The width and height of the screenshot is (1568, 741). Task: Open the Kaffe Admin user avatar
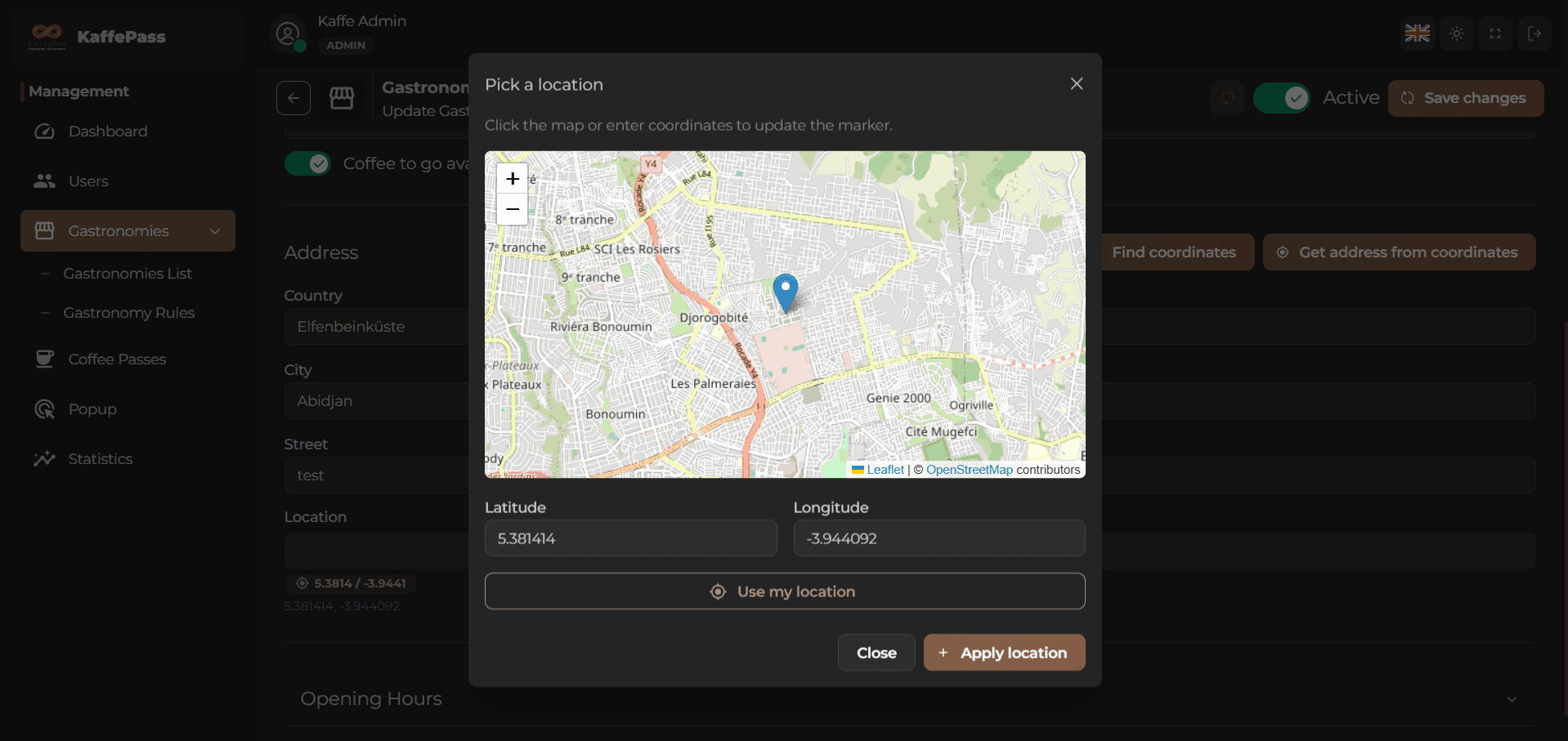pos(288,34)
